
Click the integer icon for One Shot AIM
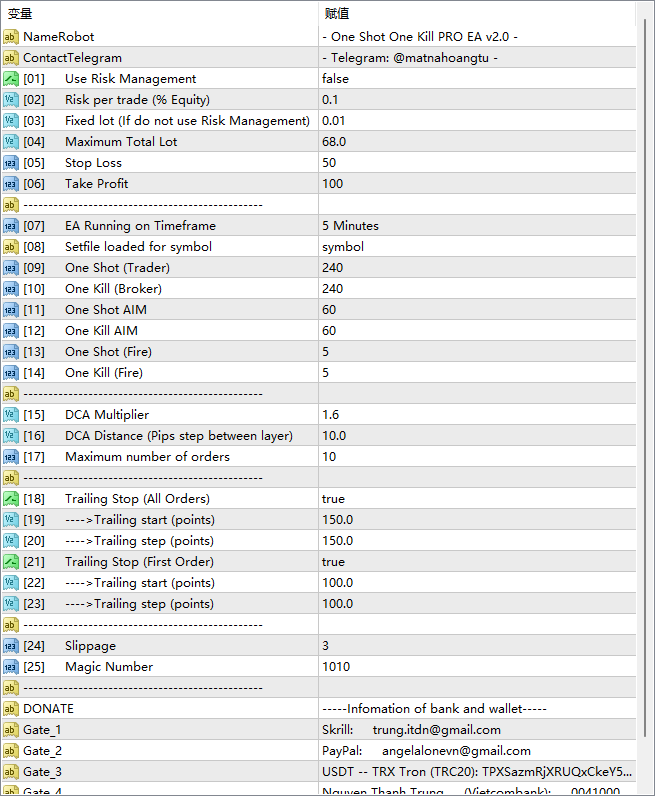[x=11, y=310]
